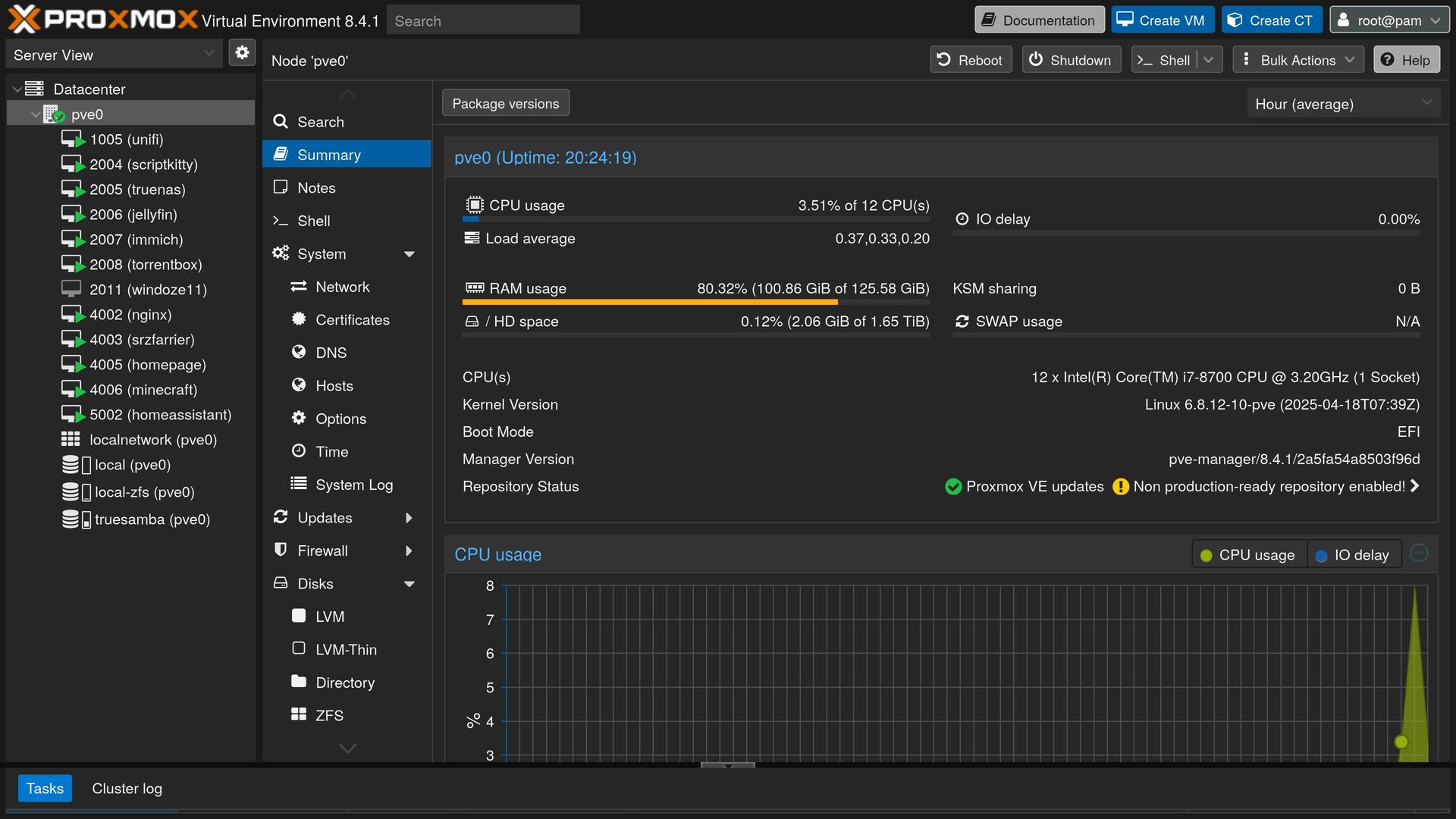Switch to the Cluster log tab
The height and width of the screenshot is (819, 1456).
click(127, 789)
